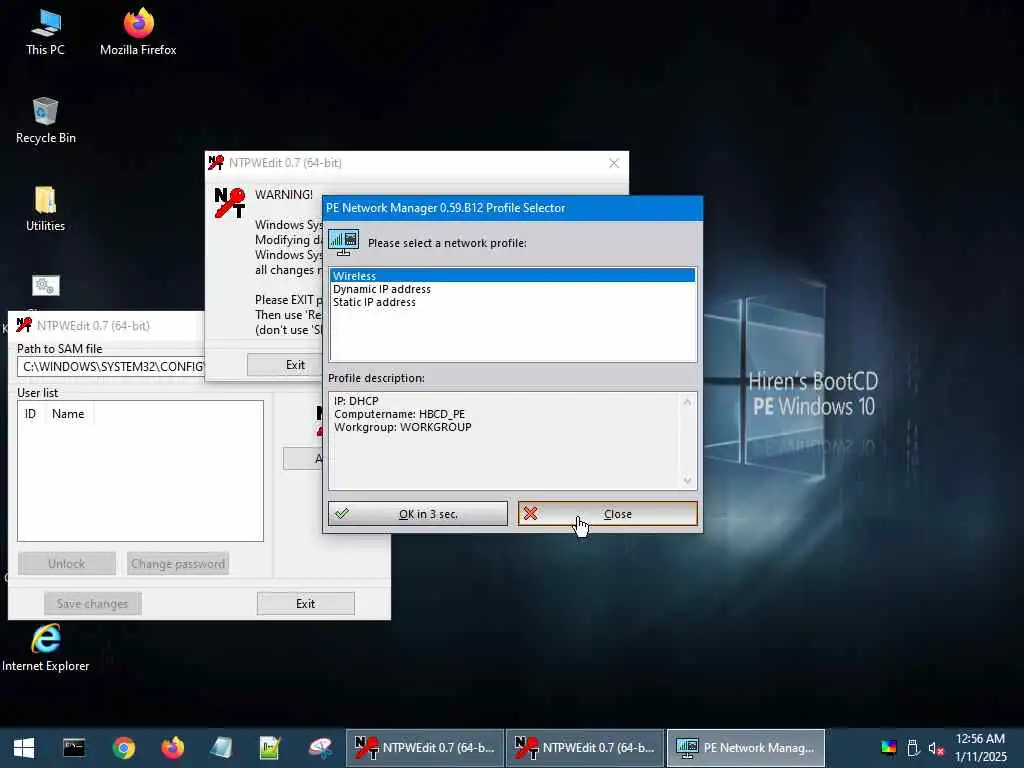The width and height of the screenshot is (1024, 768).
Task: Click the scroll-down arrow in Profile description
Action: pyautogui.click(x=687, y=480)
